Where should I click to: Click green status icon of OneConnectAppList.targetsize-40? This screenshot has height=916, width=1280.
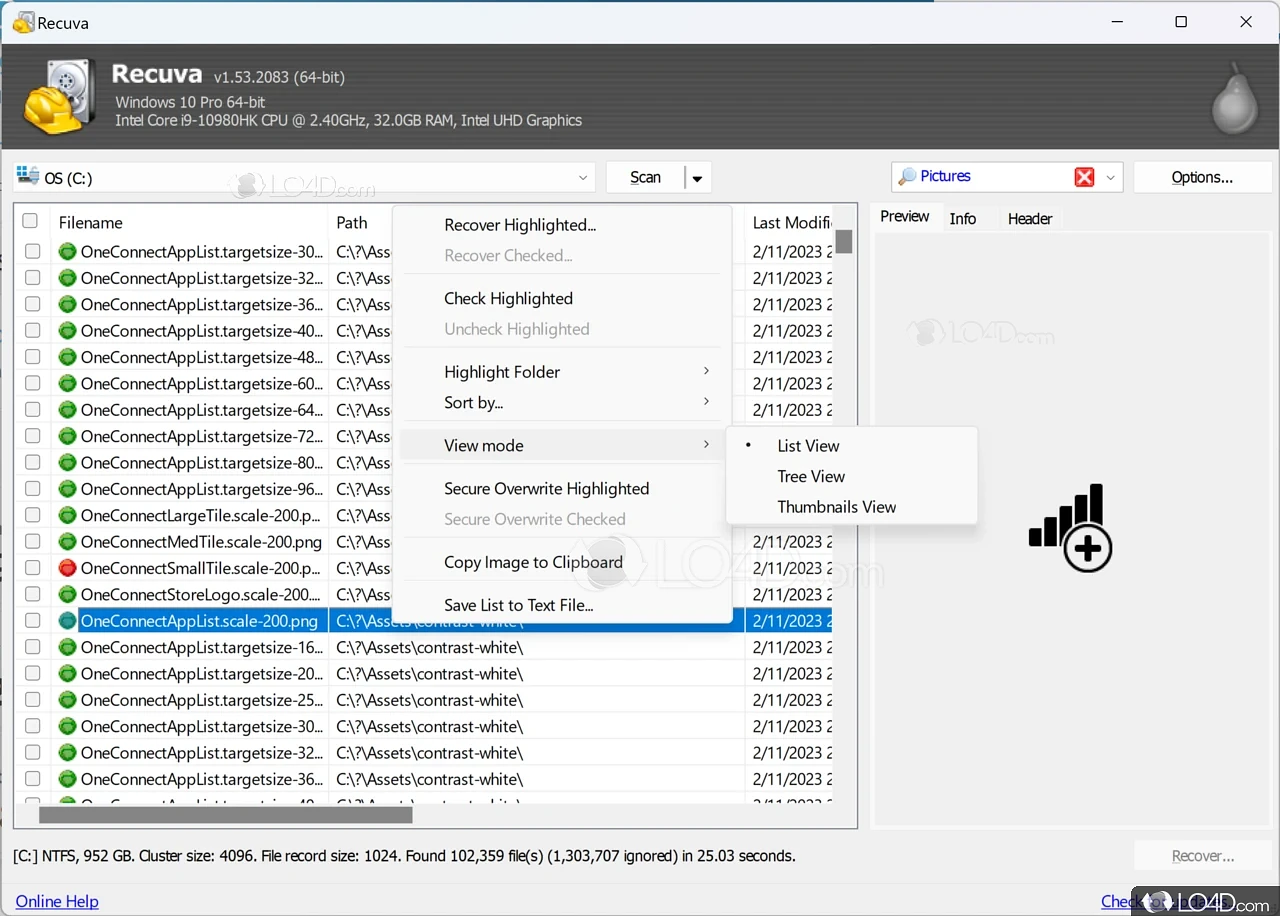click(68, 331)
